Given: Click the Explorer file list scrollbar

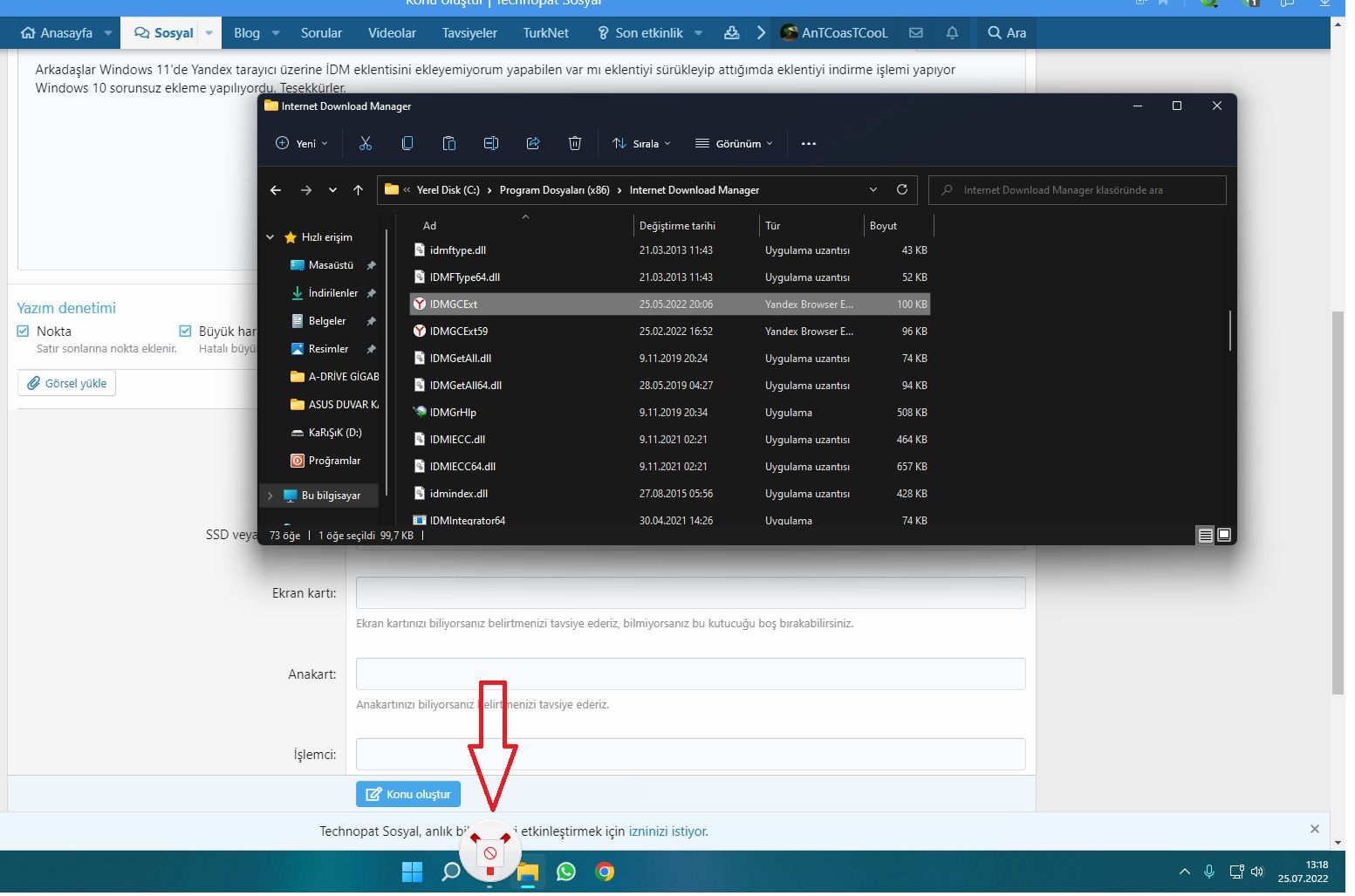Looking at the screenshot, I should [1230, 330].
